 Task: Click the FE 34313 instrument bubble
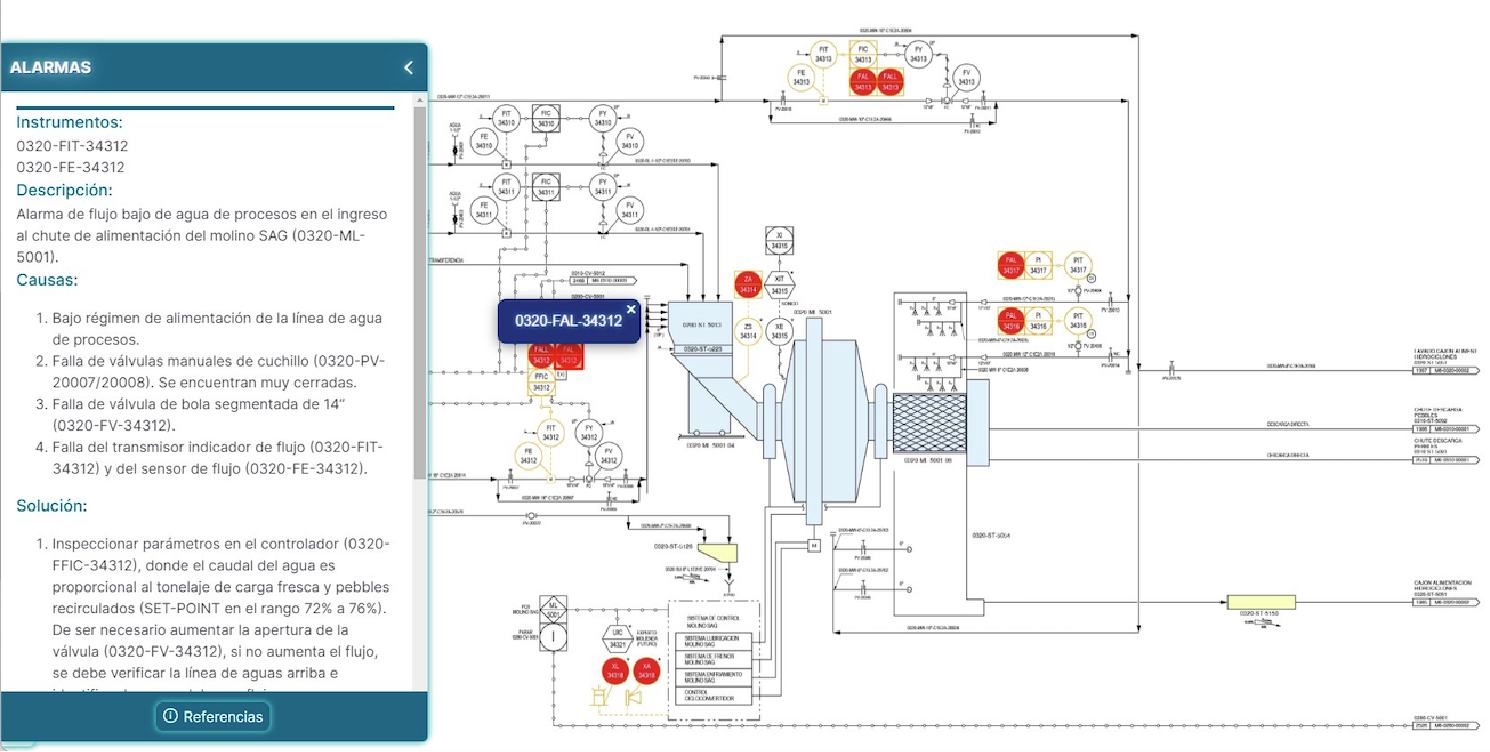pyautogui.click(x=800, y=77)
